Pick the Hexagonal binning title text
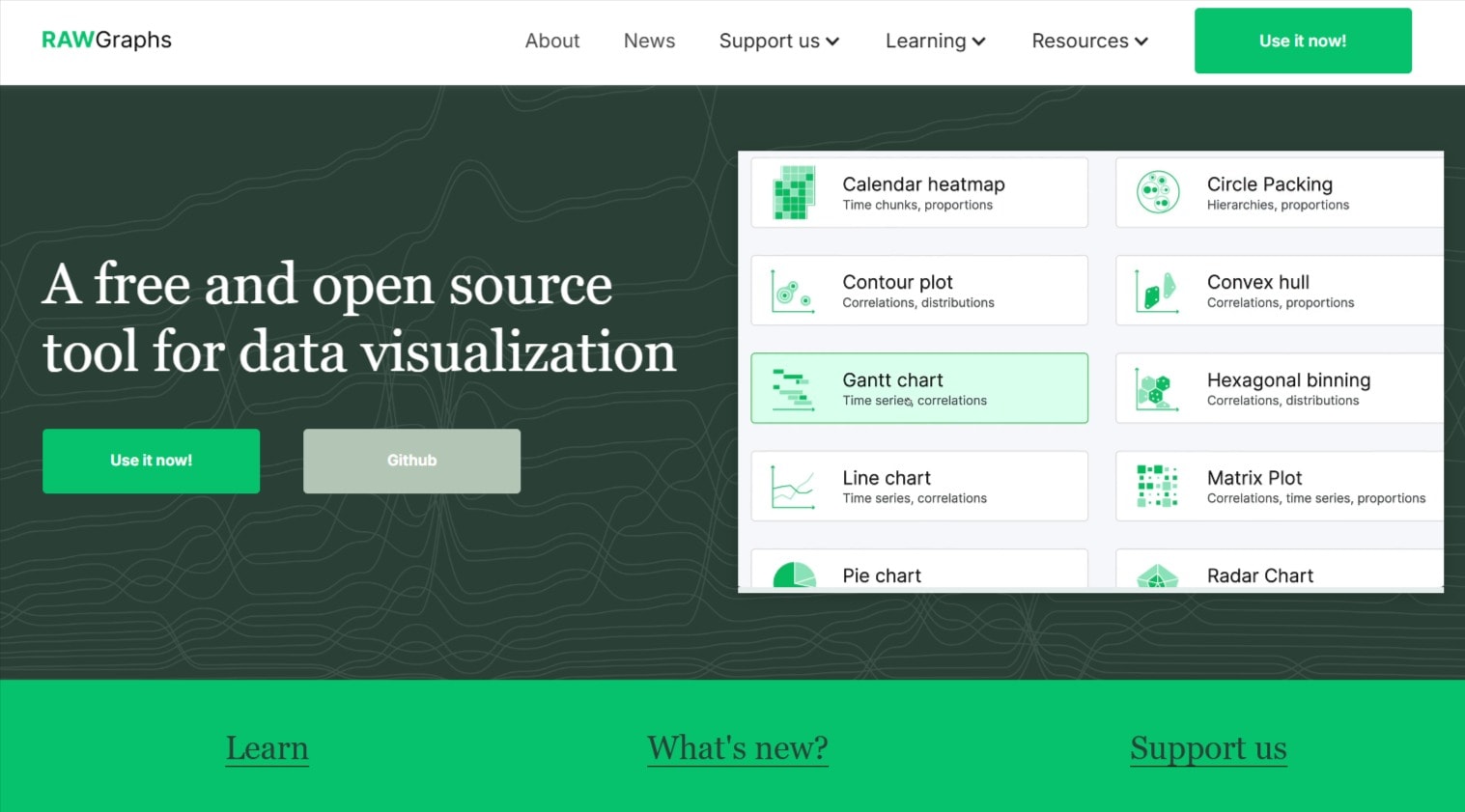 click(x=1288, y=380)
